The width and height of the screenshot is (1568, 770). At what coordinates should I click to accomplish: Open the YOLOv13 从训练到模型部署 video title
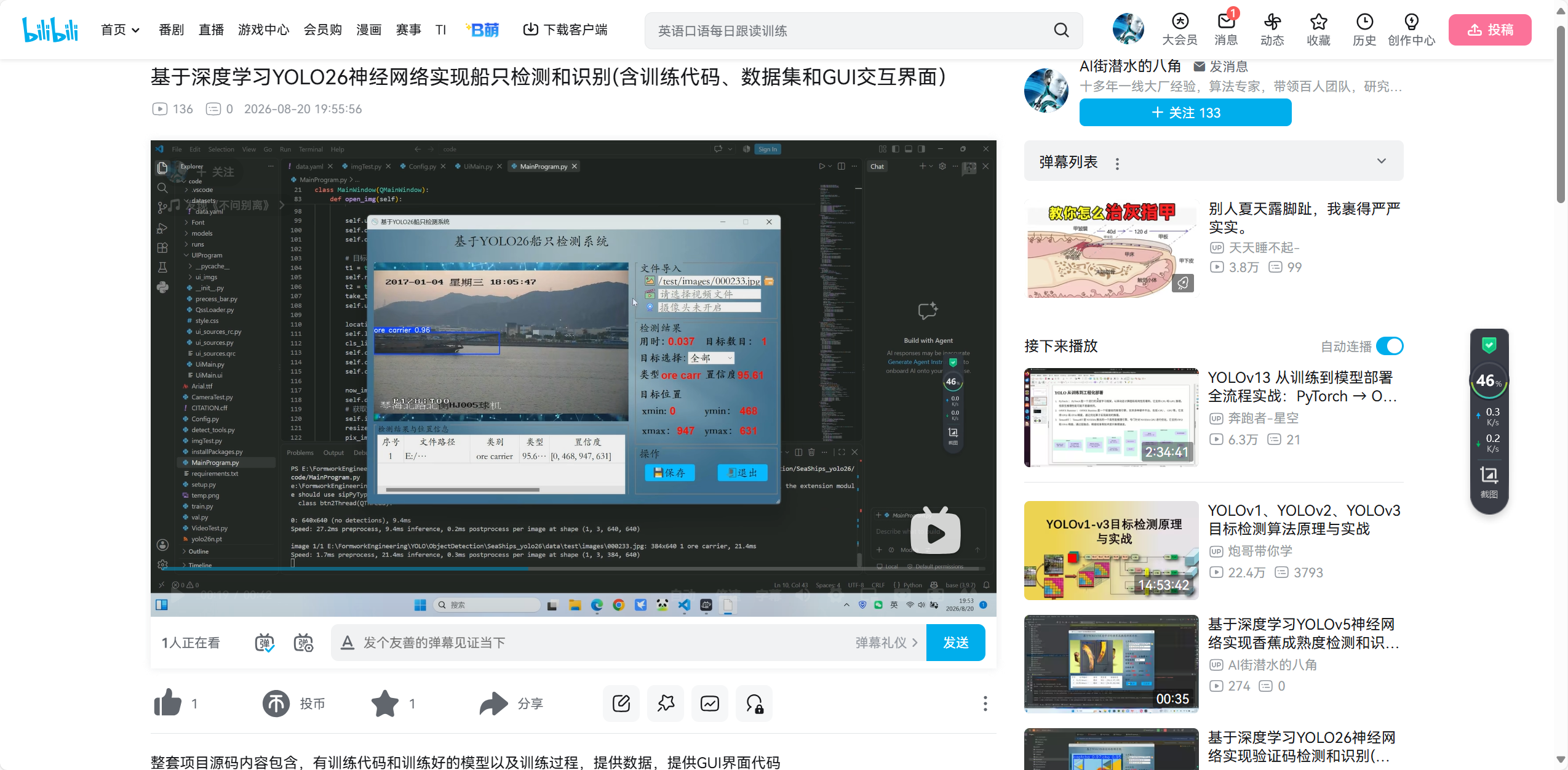click(x=1302, y=387)
